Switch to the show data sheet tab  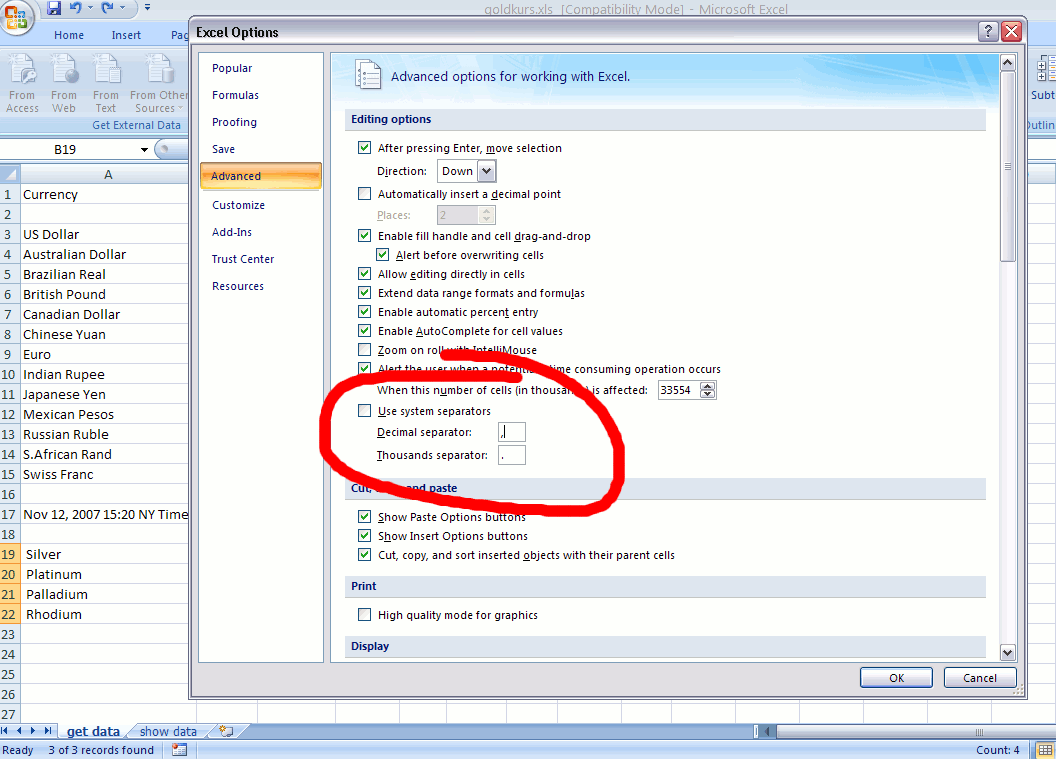click(168, 731)
